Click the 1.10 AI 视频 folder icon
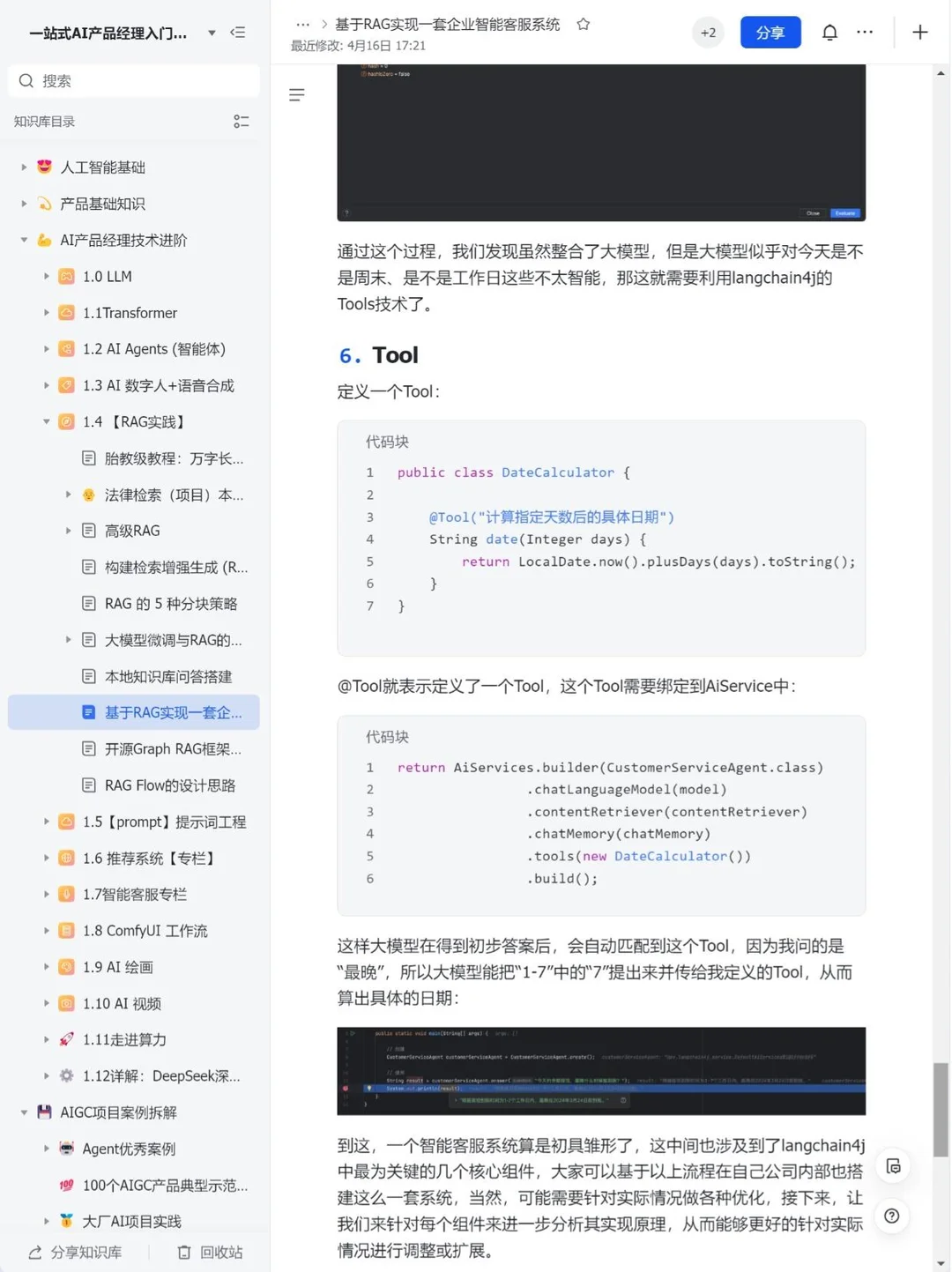952x1272 pixels. click(66, 1003)
